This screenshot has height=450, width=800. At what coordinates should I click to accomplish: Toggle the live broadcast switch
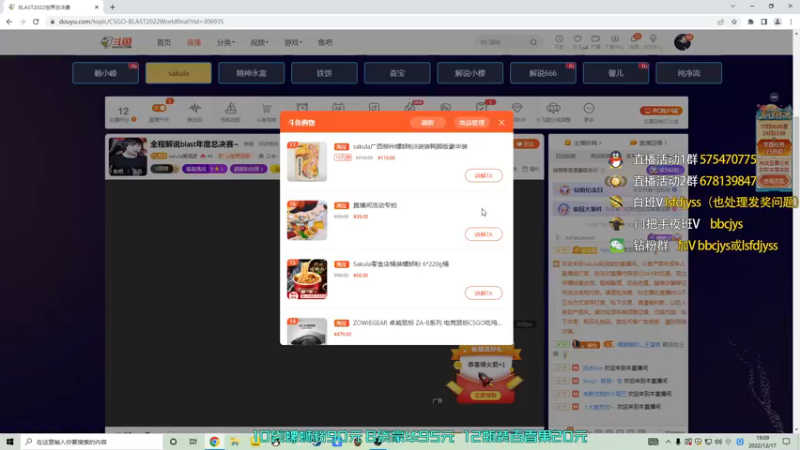[x=159, y=109]
